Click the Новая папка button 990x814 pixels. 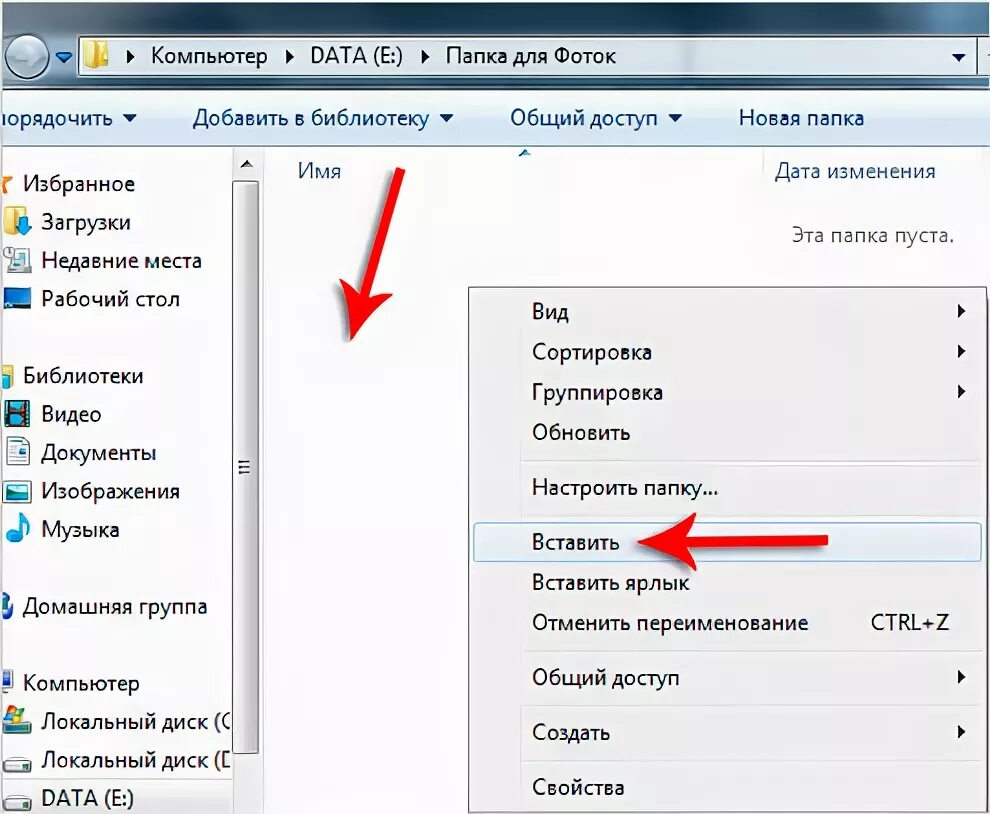tap(801, 118)
